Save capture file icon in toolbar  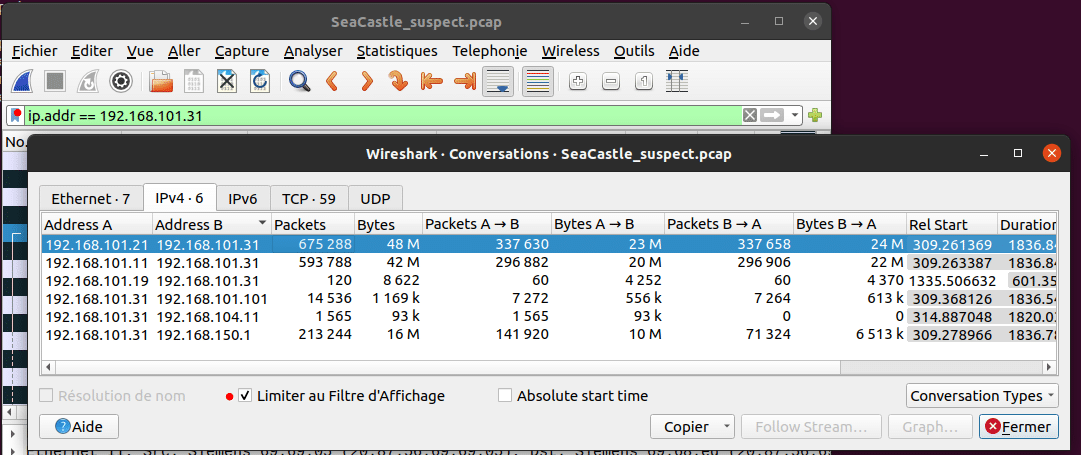point(194,81)
